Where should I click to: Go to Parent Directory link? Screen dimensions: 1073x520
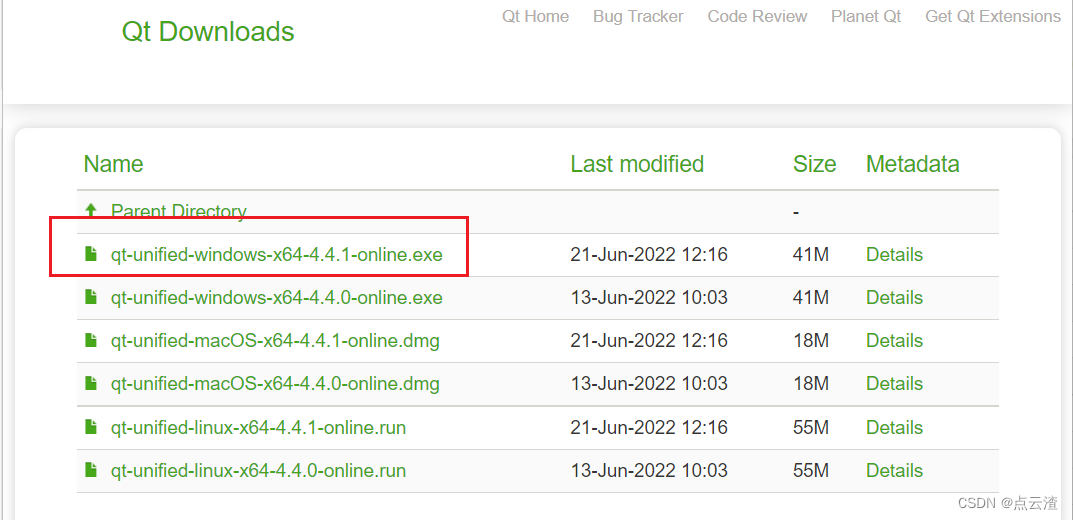pyautogui.click(x=179, y=212)
